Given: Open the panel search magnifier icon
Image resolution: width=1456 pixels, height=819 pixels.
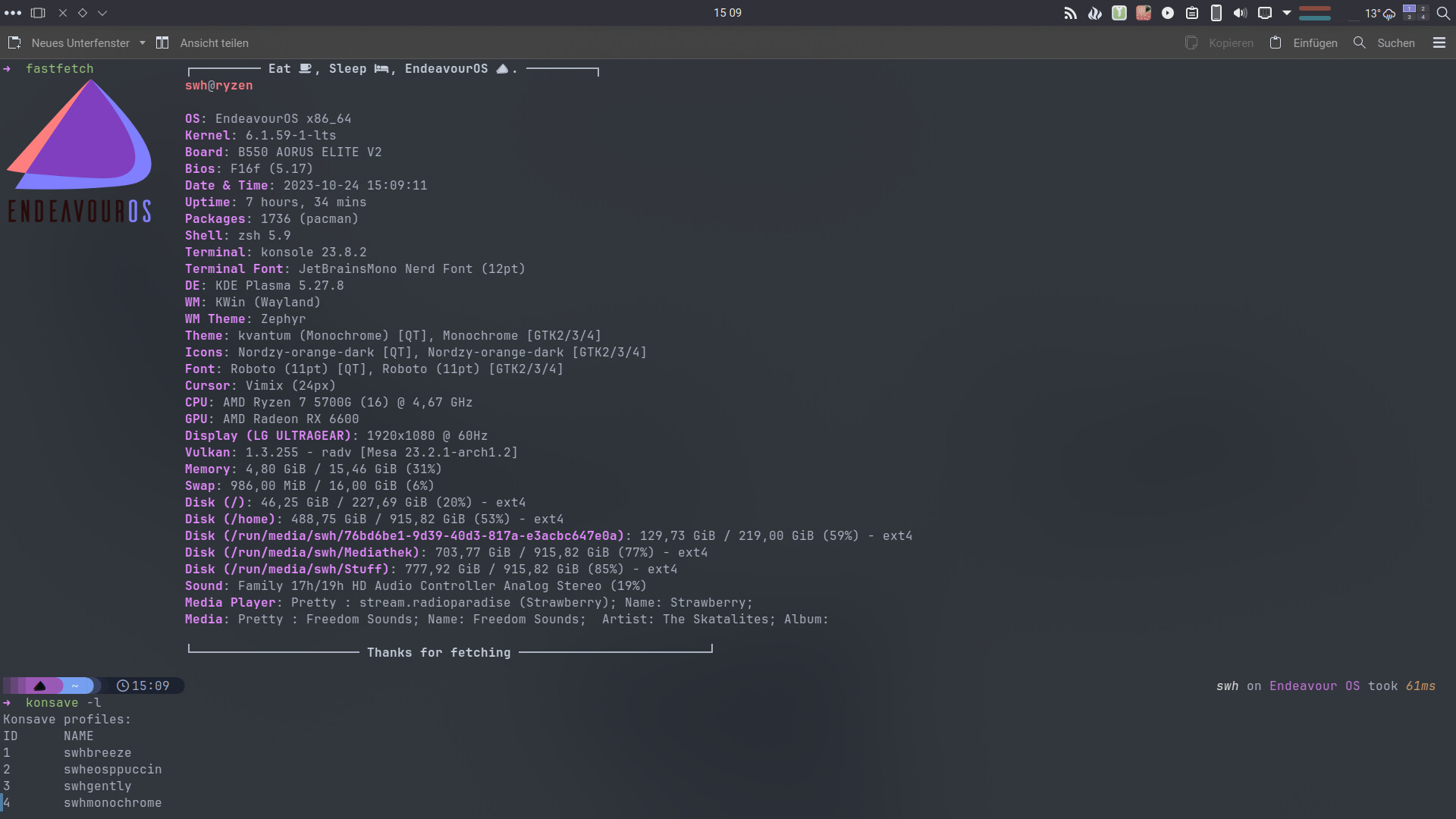Looking at the screenshot, I should [1443, 13].
